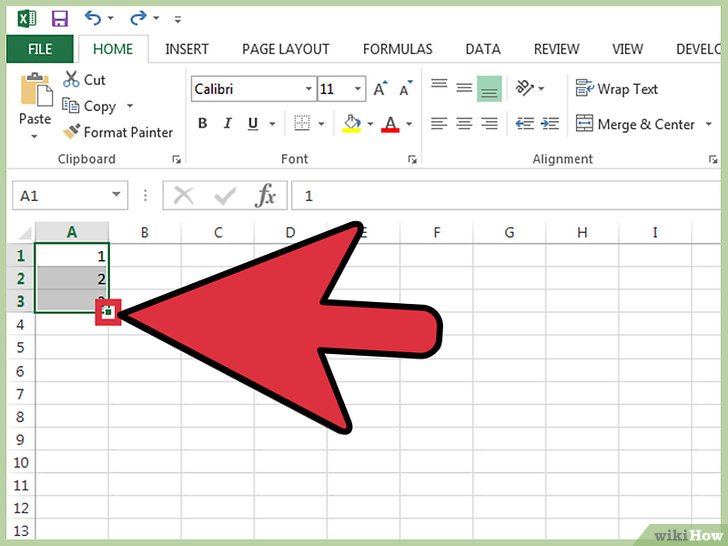Switch to the HOME tab

[x=113, y=49]
